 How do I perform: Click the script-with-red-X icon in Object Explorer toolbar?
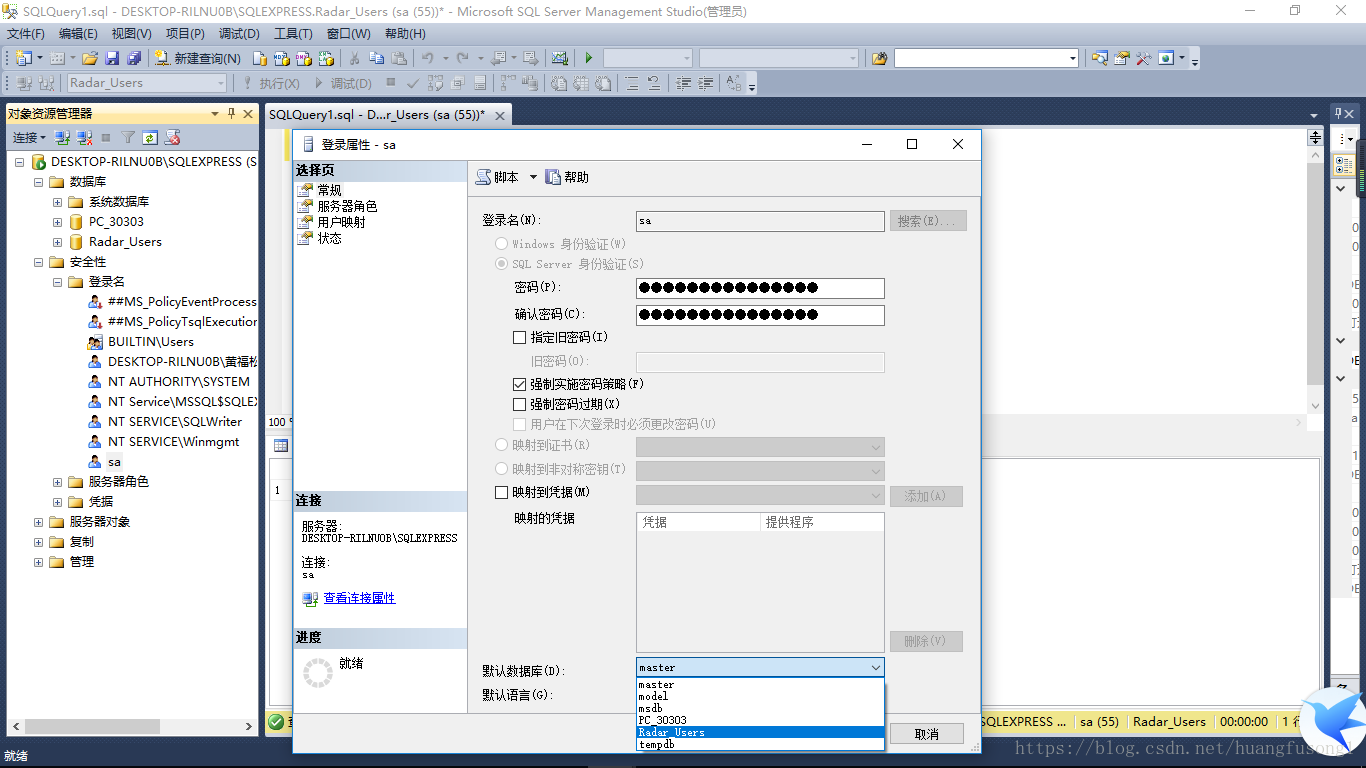coord(173,137)
